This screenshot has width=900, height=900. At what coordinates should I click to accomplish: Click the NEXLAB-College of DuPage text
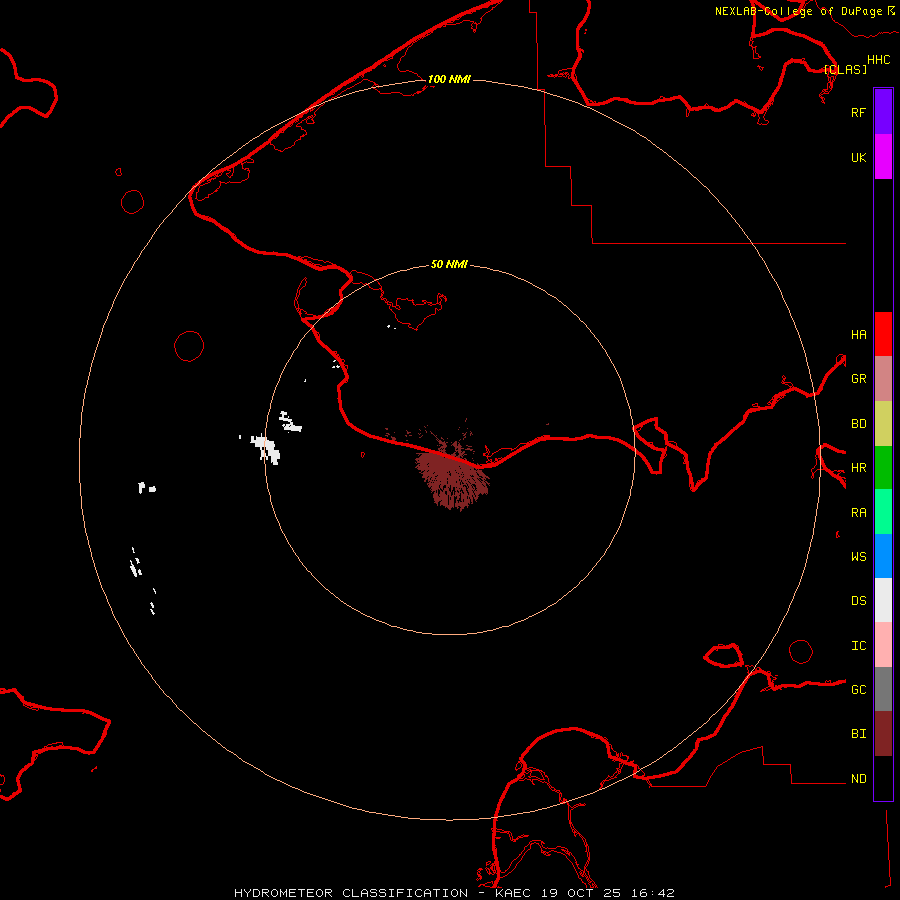798,11
